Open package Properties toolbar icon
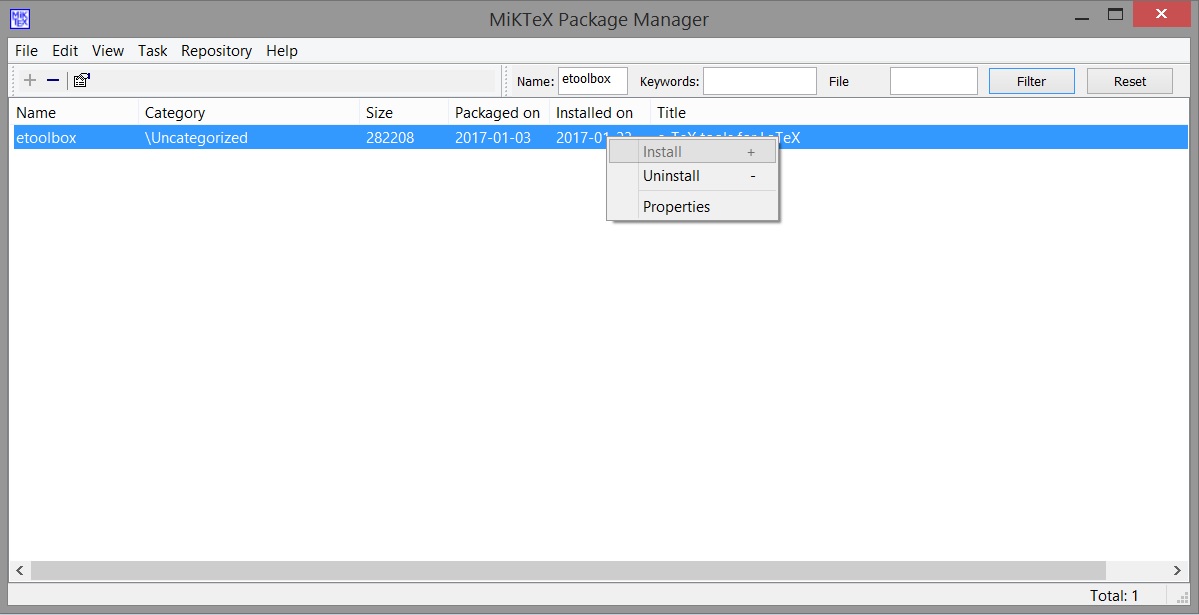 click(82, 80)
